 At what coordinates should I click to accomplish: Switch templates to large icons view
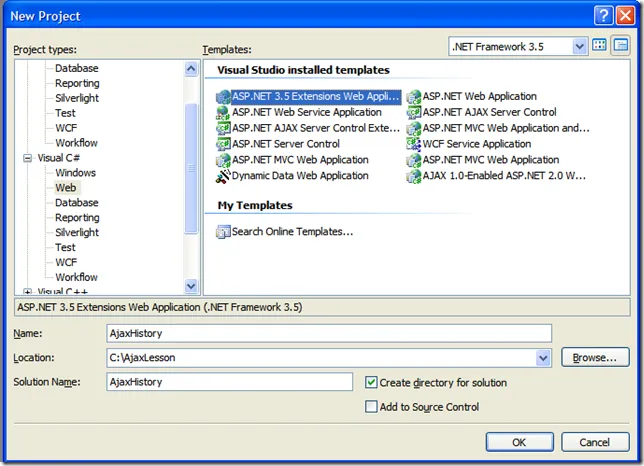point(599,45)
